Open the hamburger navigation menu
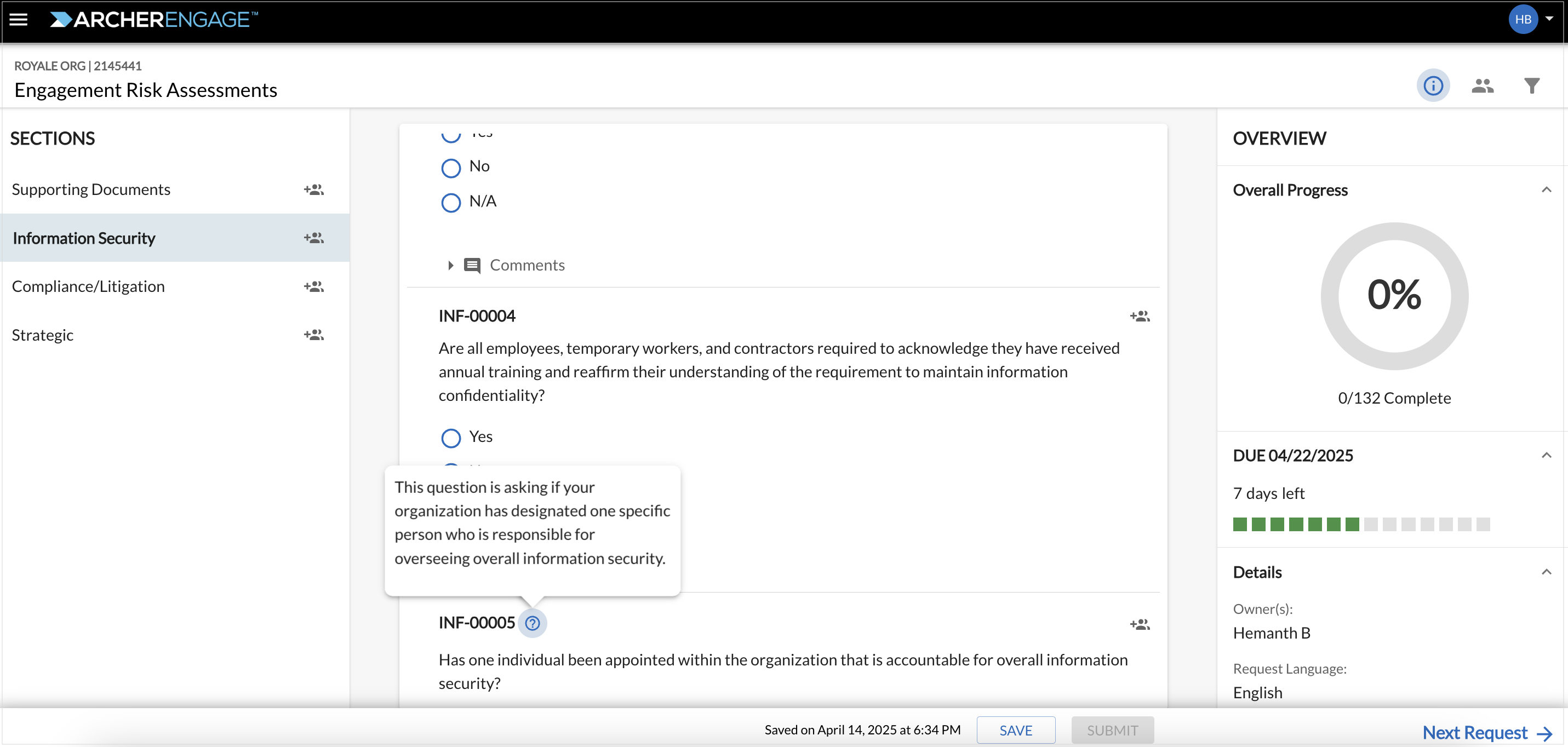The height and width of the screenshot is (747, 1568). coord(19,20)
